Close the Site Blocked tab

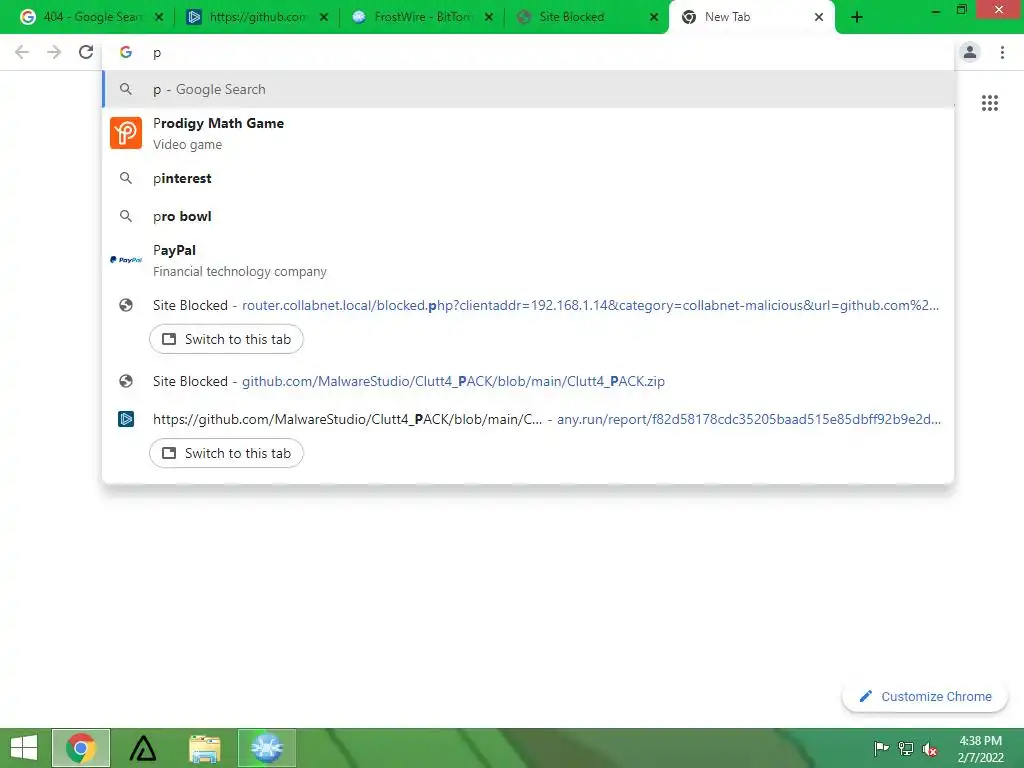(x=654, y=18)
